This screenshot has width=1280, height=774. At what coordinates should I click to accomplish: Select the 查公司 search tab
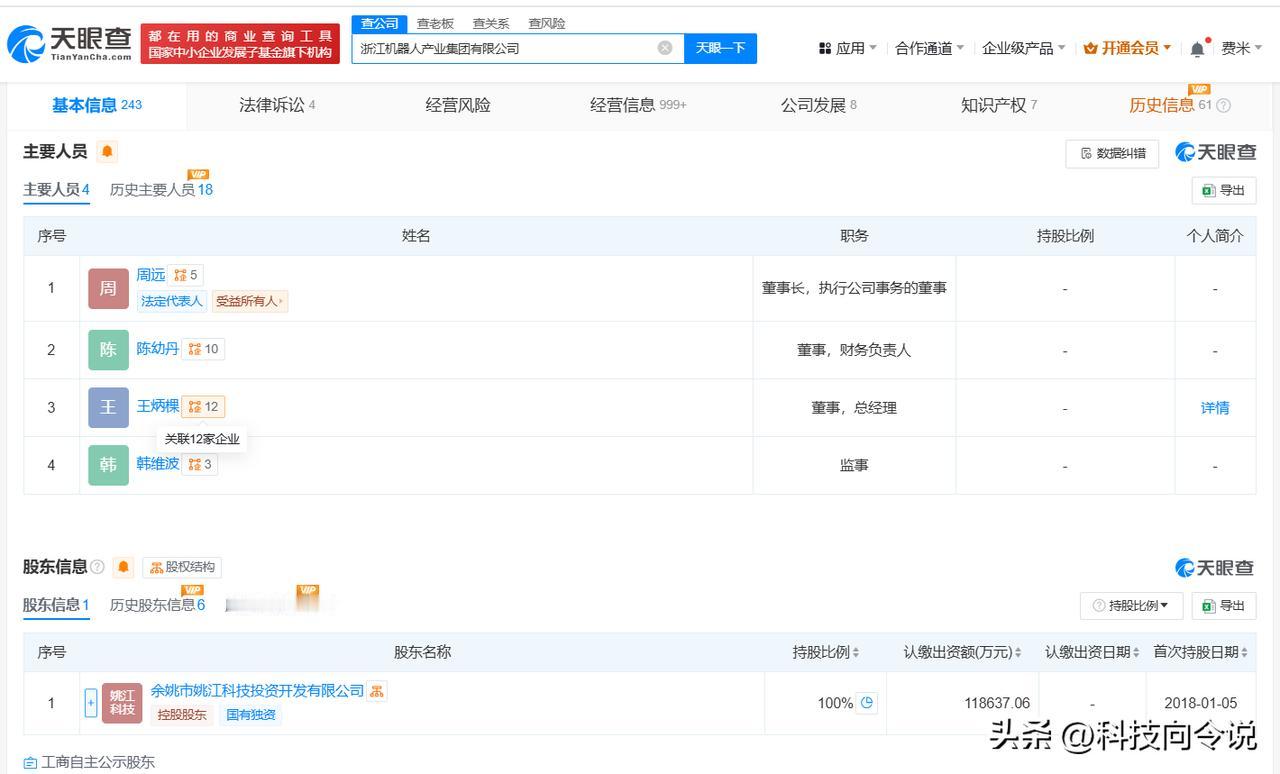pos(380,24)
